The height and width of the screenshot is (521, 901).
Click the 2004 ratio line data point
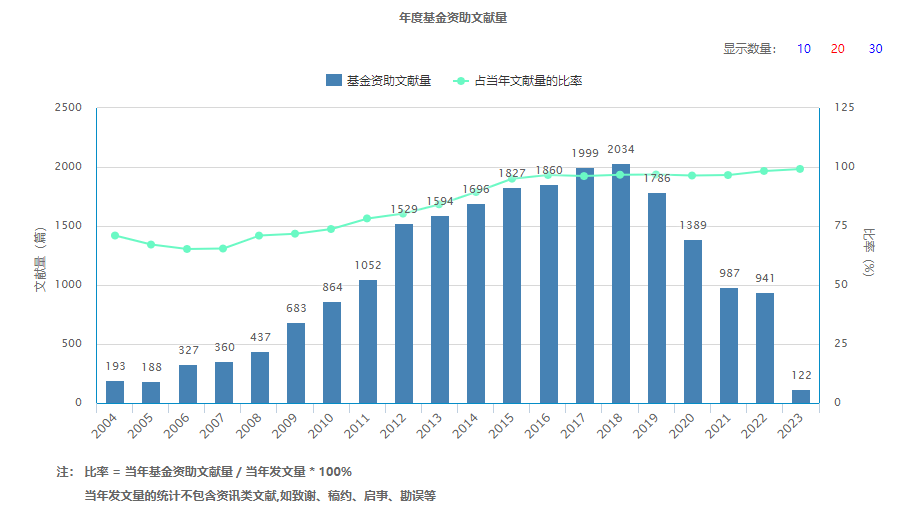(115, 236)
